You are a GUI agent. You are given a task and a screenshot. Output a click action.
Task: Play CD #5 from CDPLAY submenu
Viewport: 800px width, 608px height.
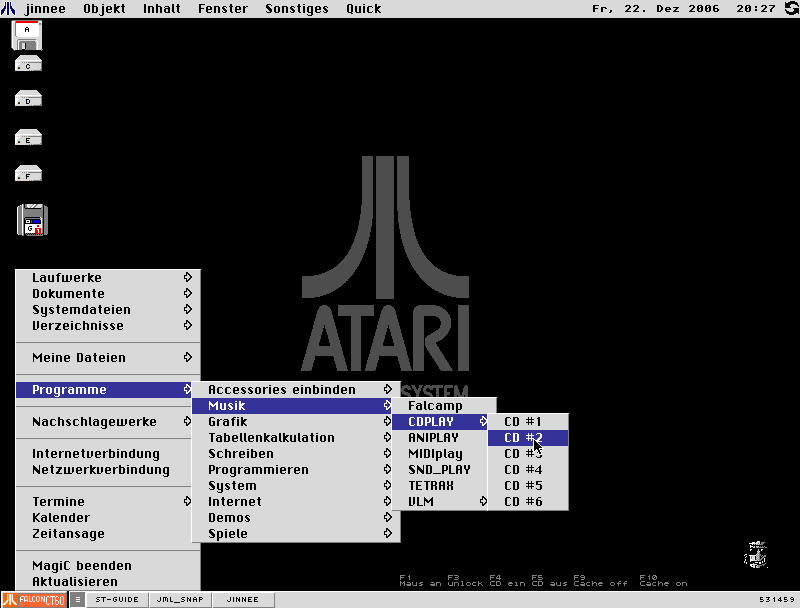(x=528, y=486)
